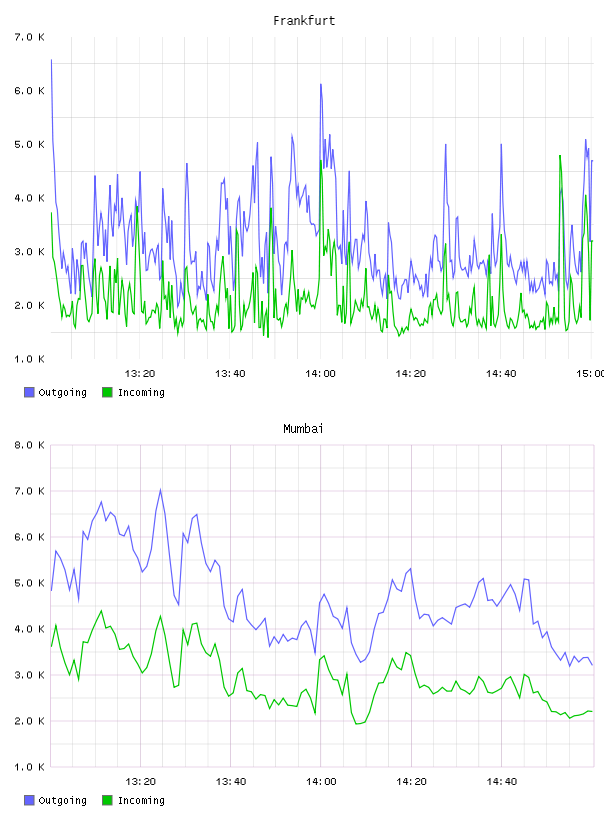Click the 5.0 K axis label in Mumbai chart
The height and width of the screenshot is (816, 608).
(x=30, y=583)
